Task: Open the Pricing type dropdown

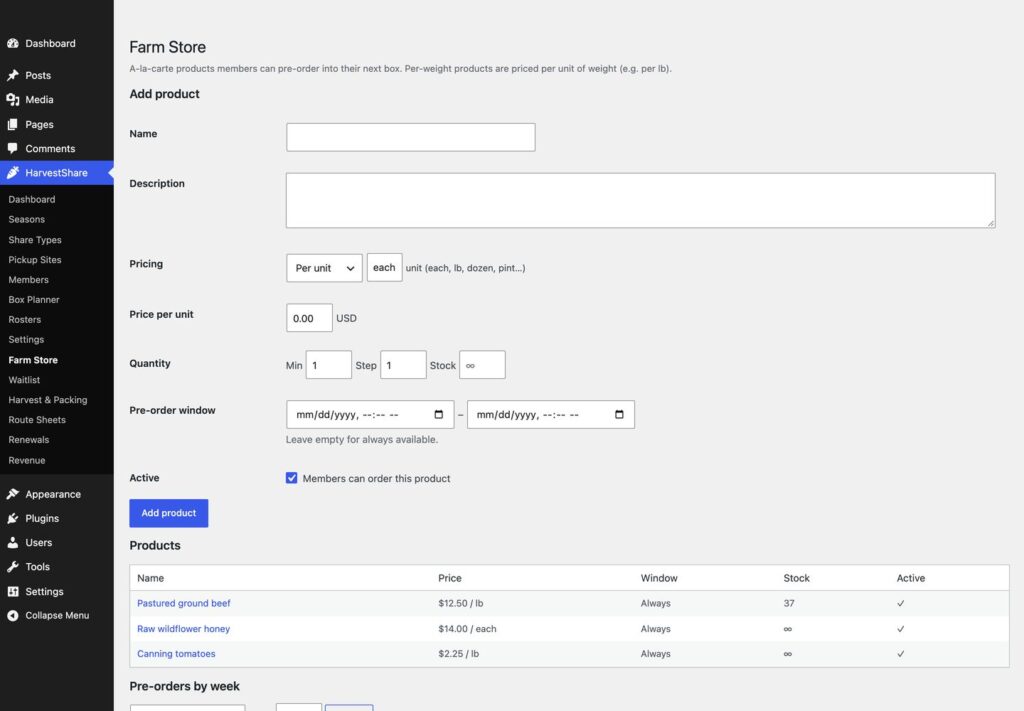Action: (324, 268)
